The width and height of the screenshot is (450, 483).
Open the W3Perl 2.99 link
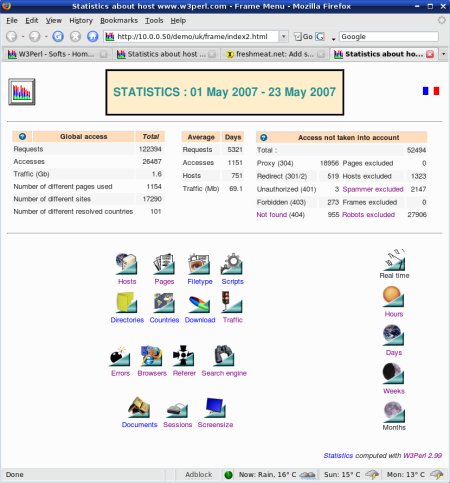click(x=422, y=455)
